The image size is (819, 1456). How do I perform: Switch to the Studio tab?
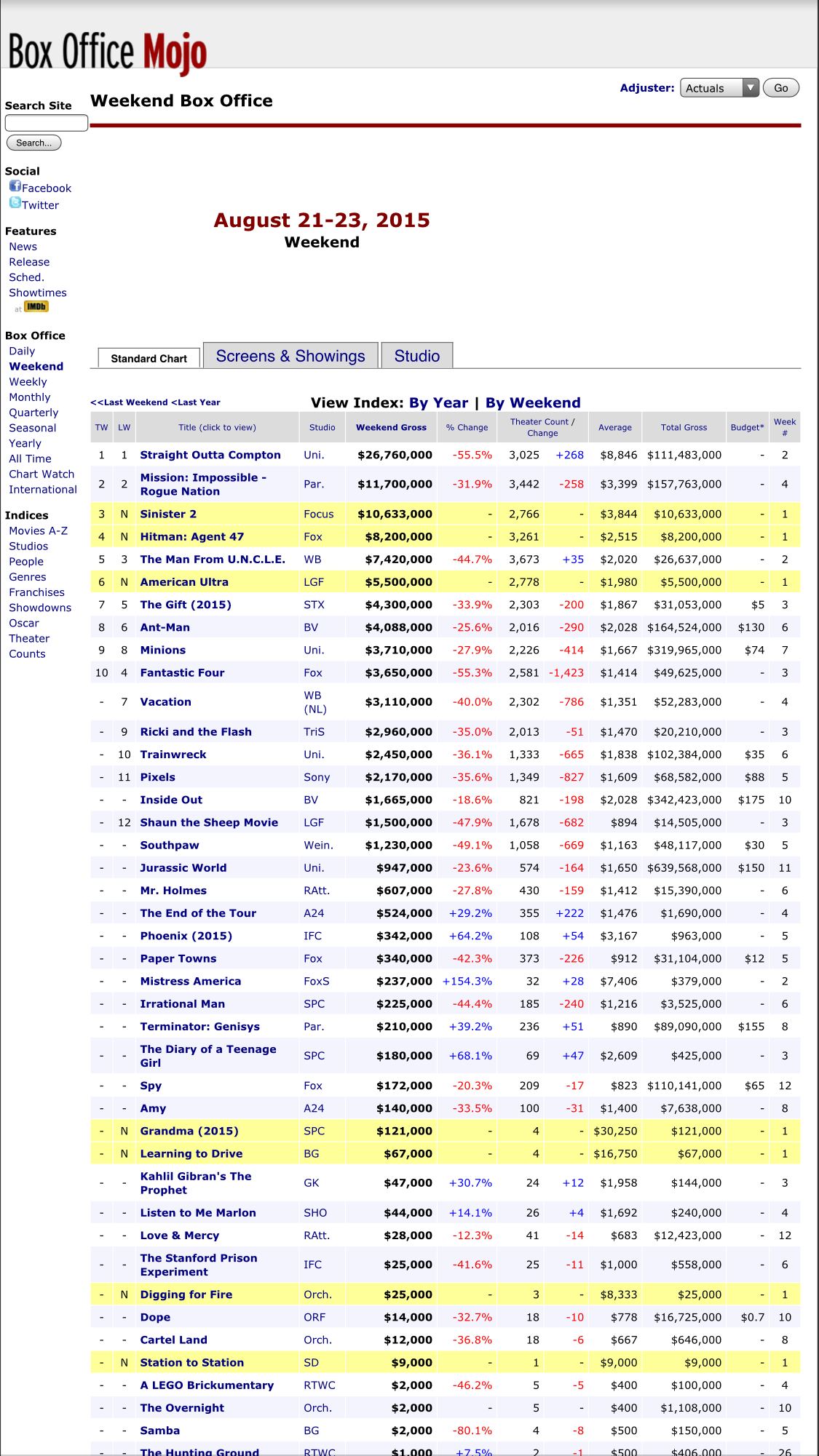(417, 356)
